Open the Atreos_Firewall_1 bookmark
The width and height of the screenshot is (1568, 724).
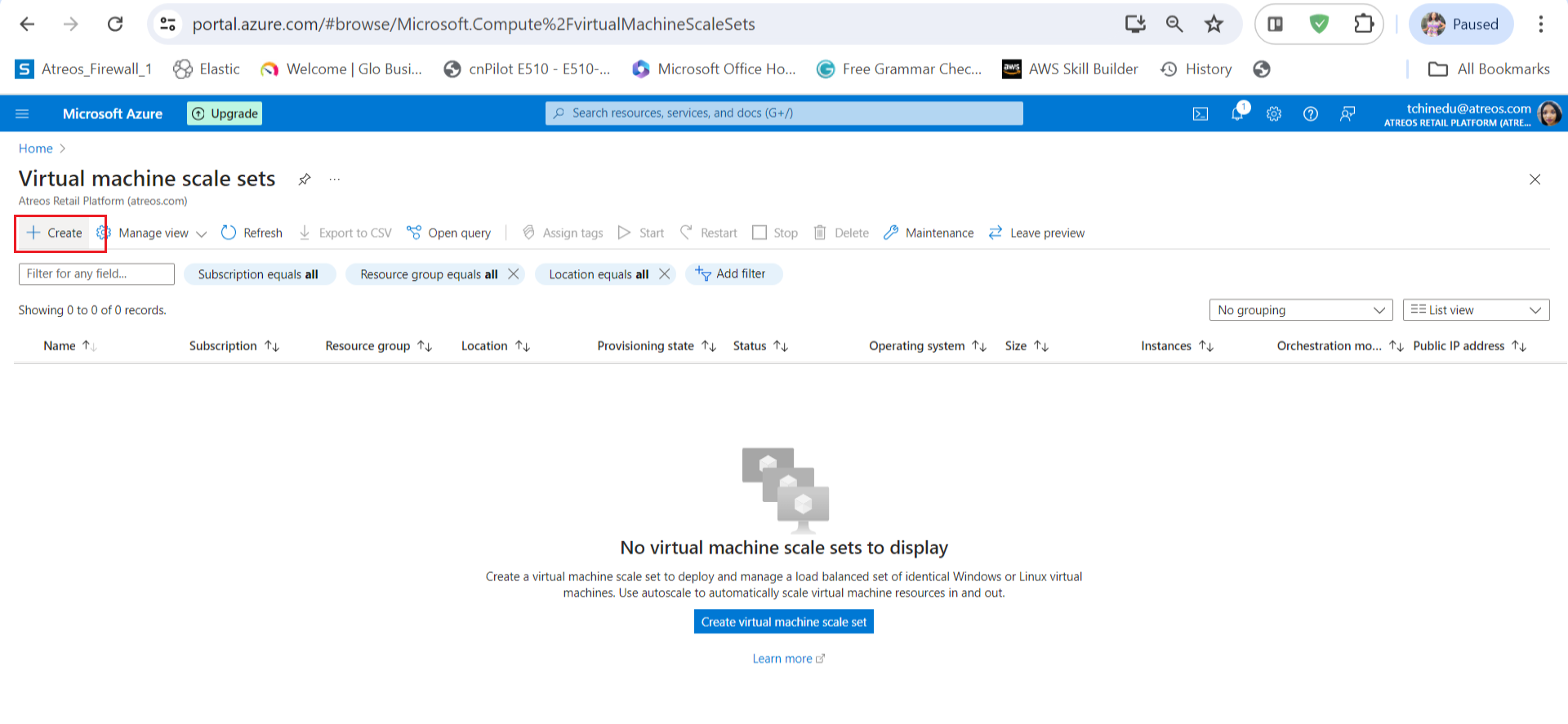83,69
